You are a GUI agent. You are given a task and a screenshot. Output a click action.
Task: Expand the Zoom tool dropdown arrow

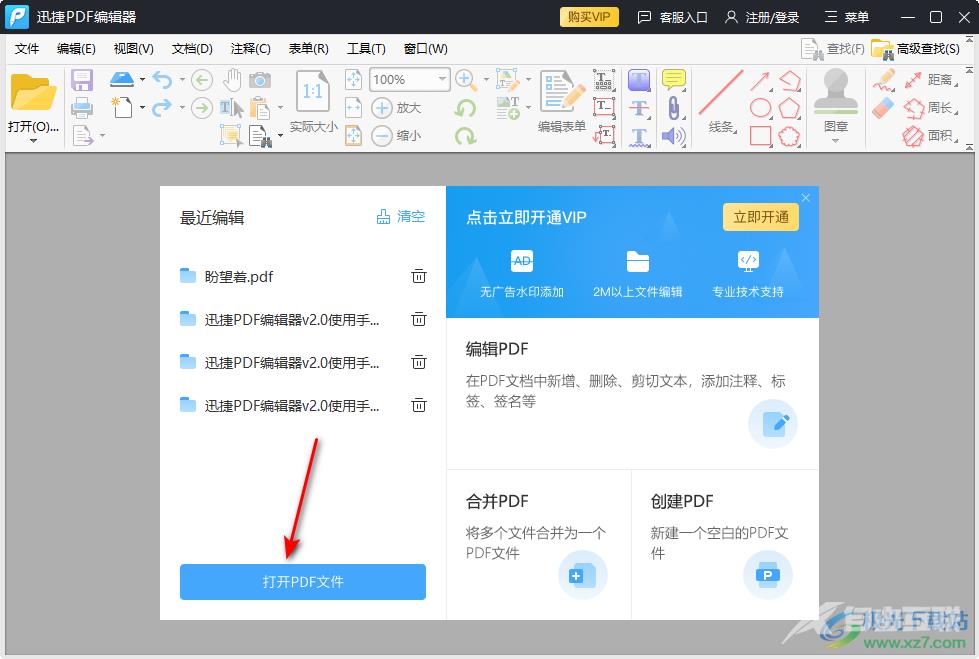(486, 79)
